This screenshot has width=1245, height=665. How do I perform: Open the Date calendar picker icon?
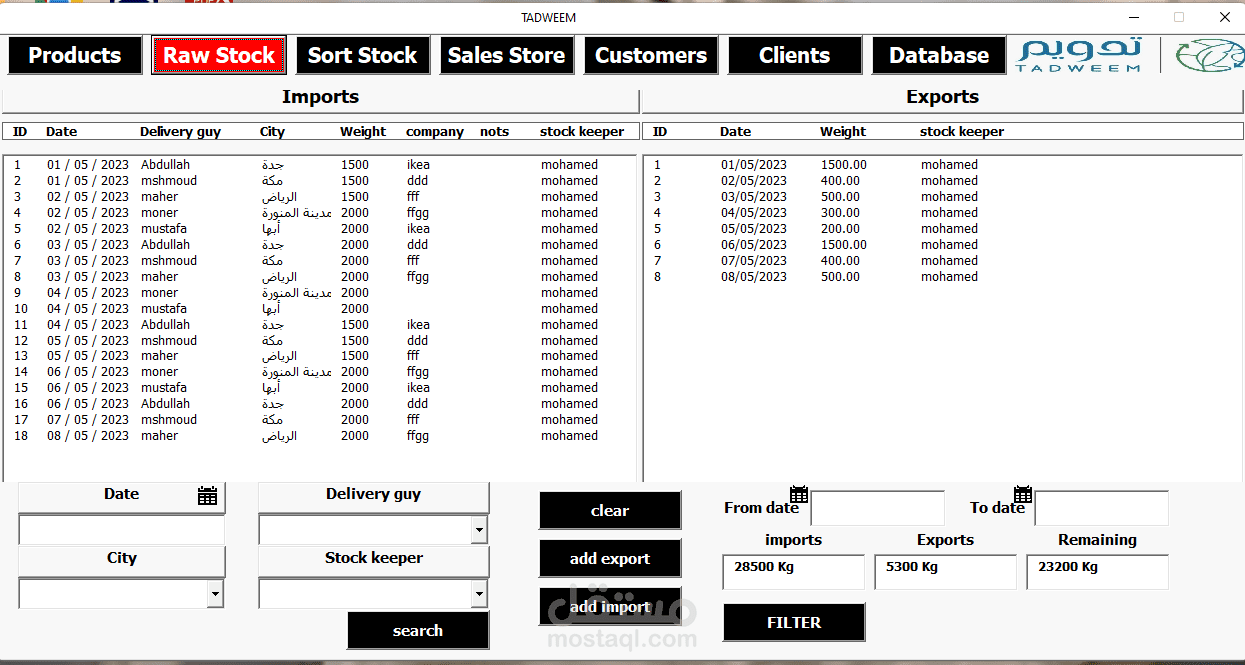point(207,495)
